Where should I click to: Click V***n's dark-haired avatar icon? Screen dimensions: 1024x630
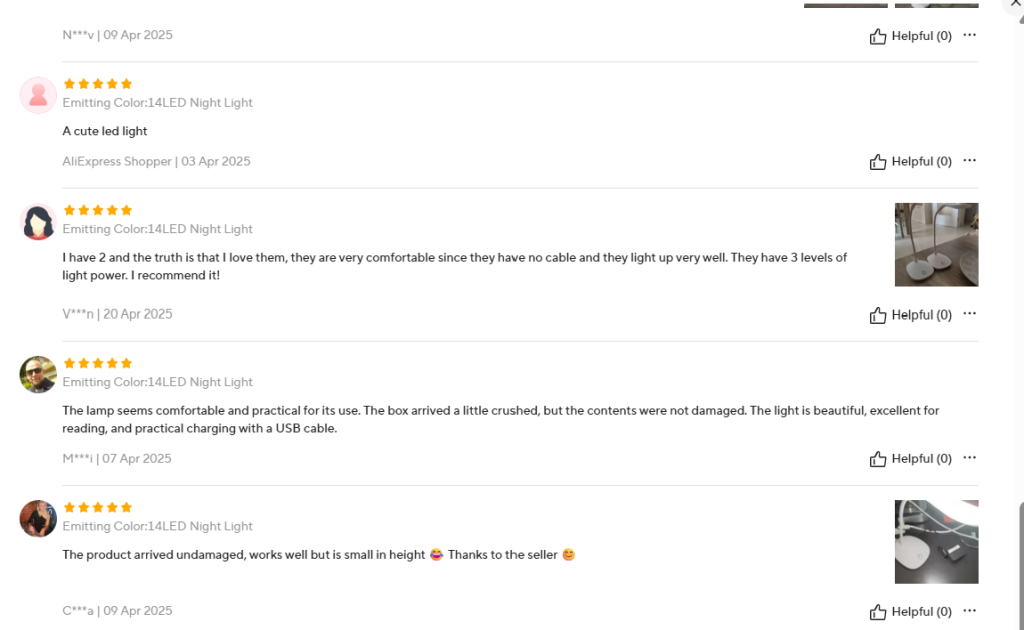pyautogui.click(x=38, y=221)
